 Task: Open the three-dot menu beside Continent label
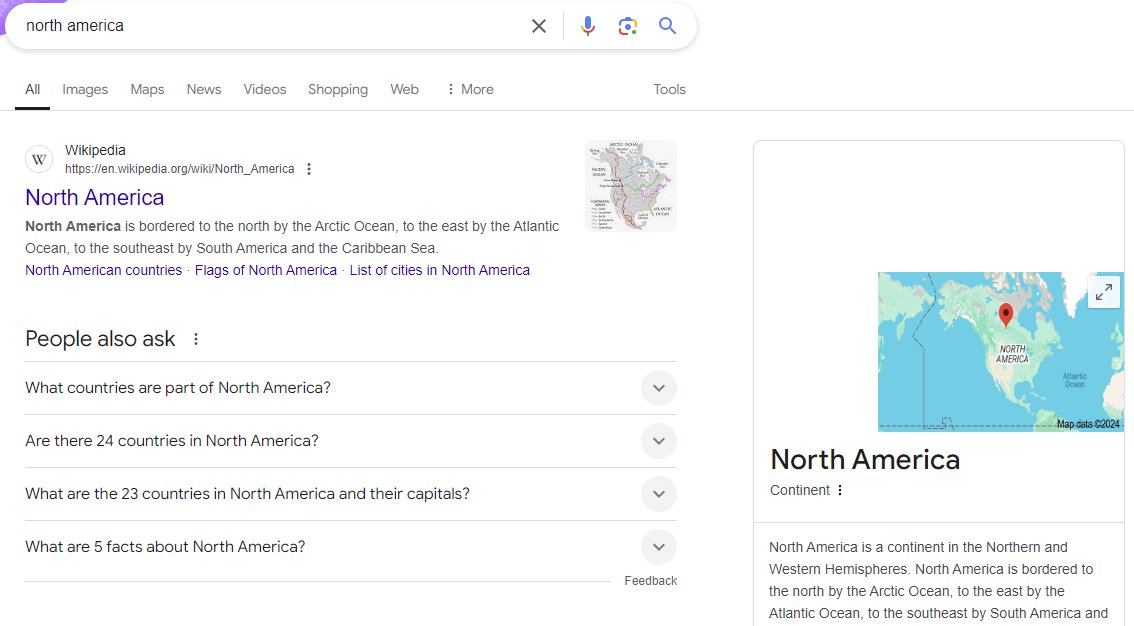pos(840,490)
